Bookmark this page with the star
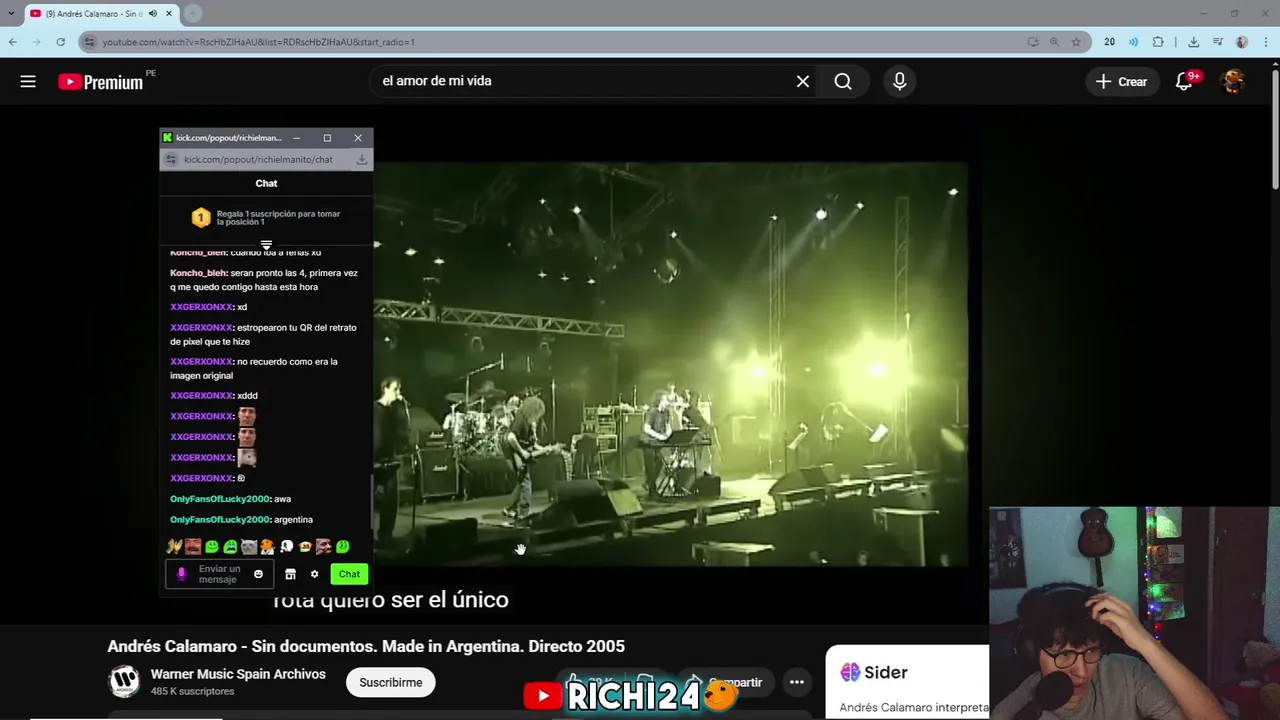The width and height of the screenshot is (1280, 720). [x=1076, y=42]
